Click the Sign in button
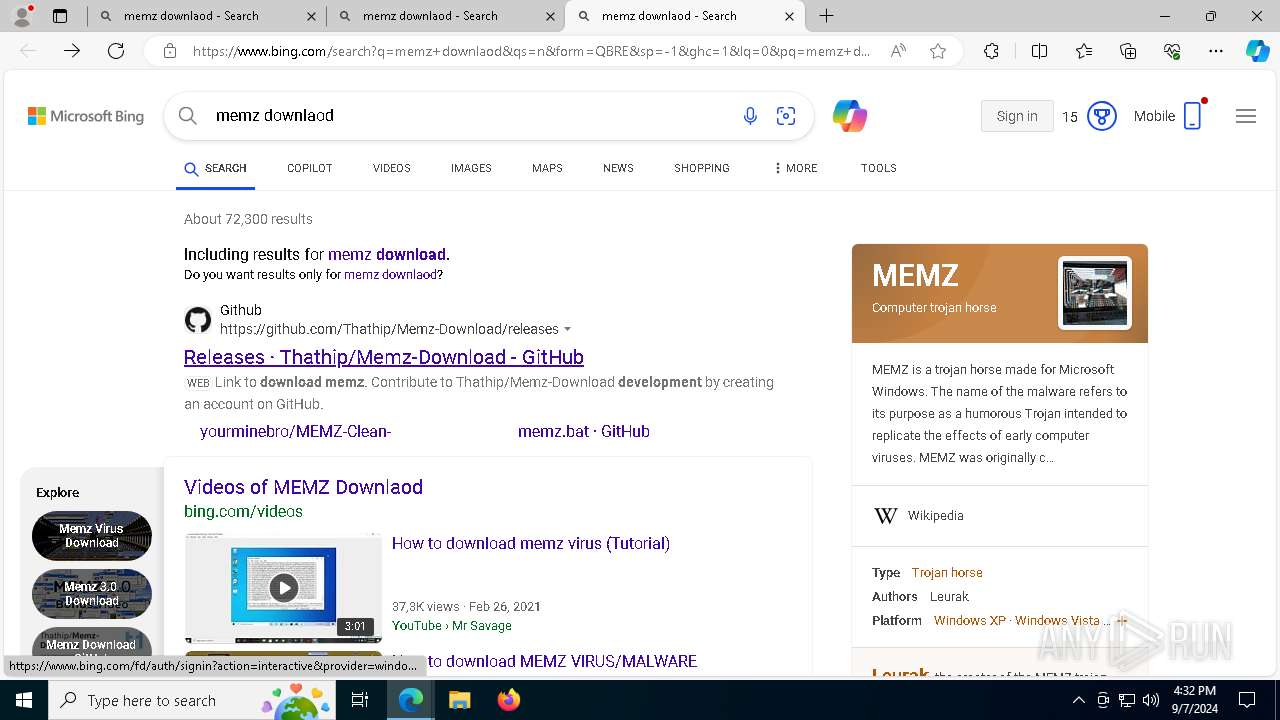Screen dimensions: 1280x720 (x=1017, y=116)
